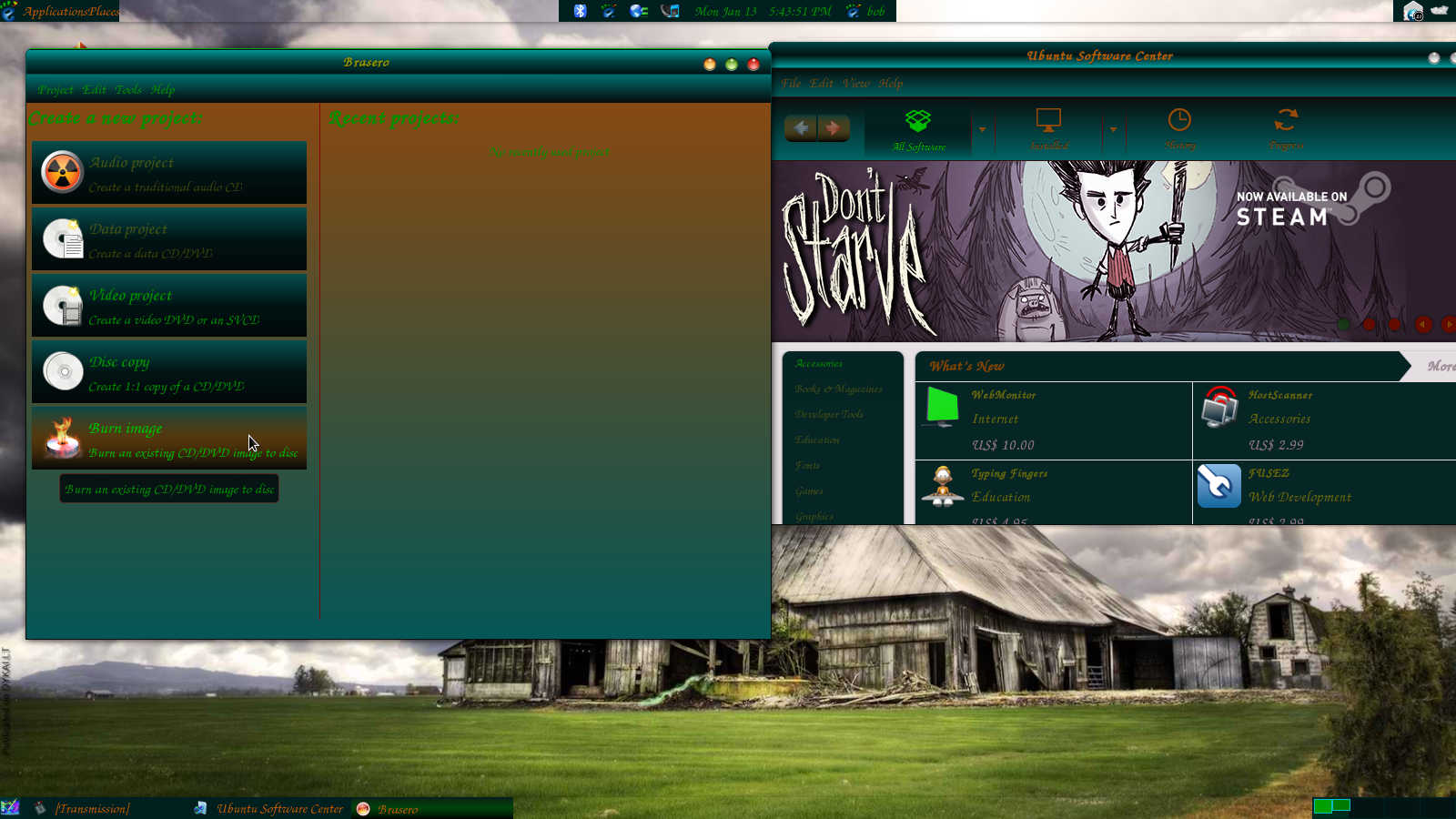Open Brasero Help menu
The width and height of the screenshot is (1456, 819).
163,89
